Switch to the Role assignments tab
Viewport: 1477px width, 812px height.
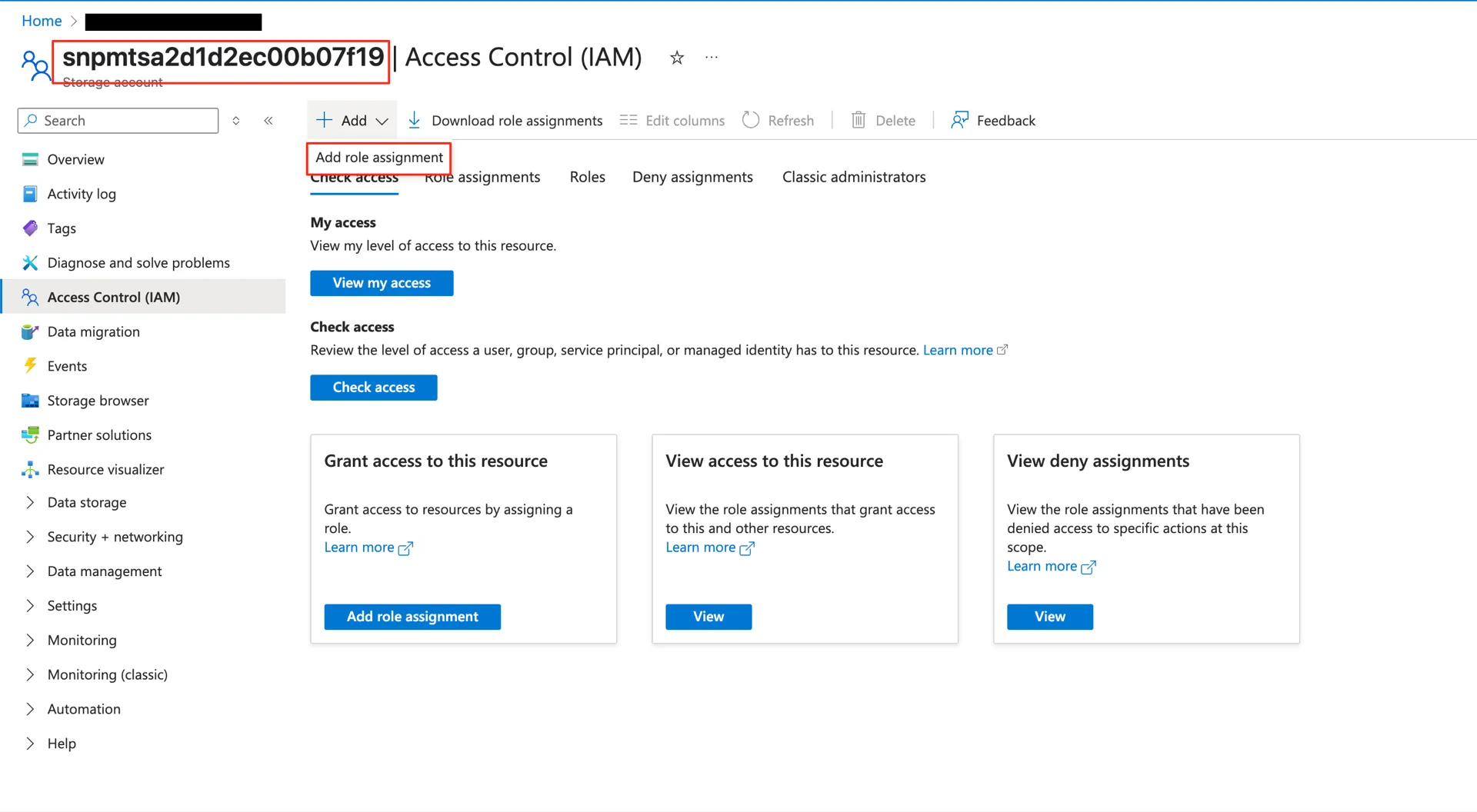pyautogui.click(x=482, y=178)
